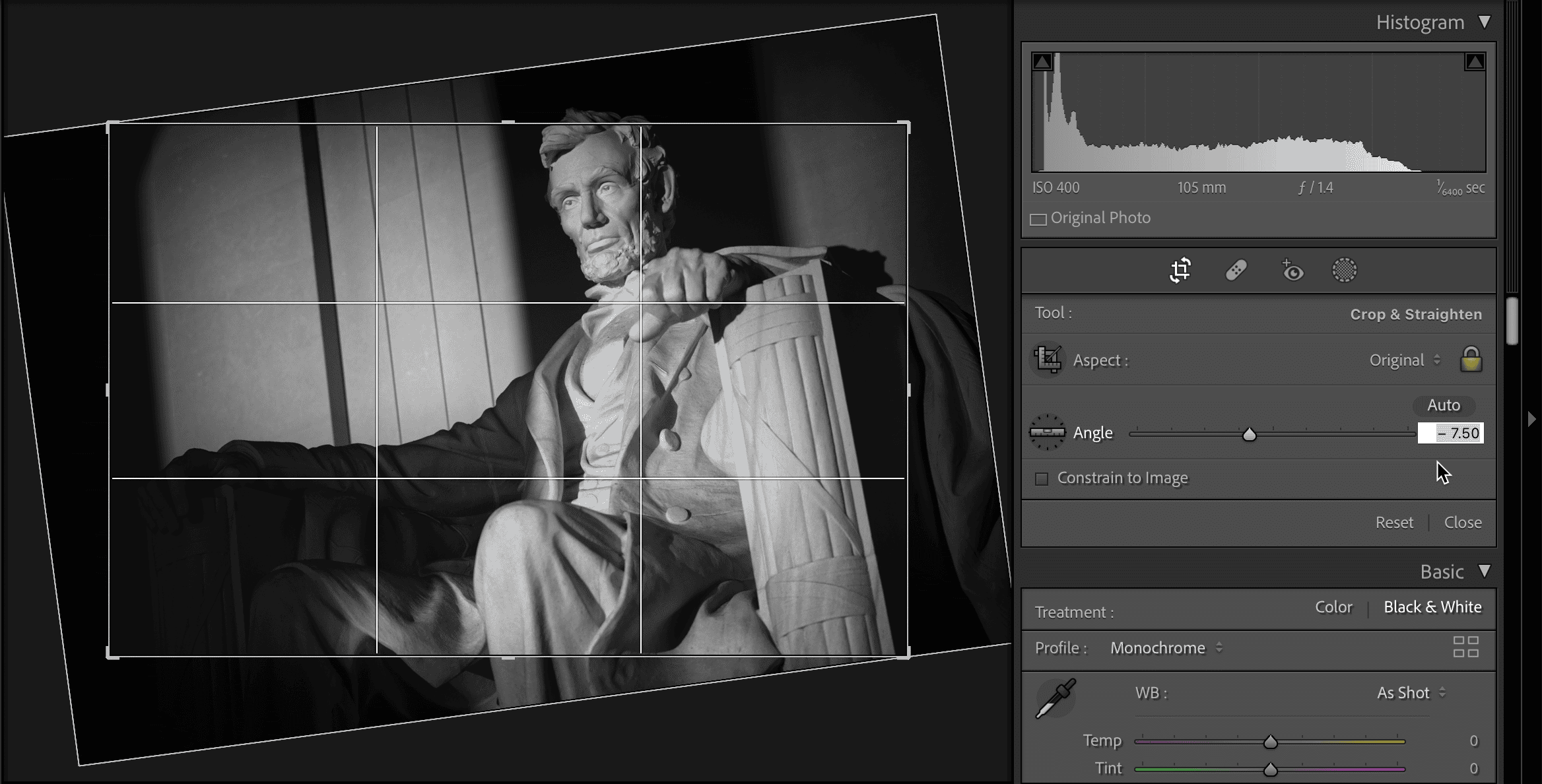1542x784 pixels.
Task: Click the 1/6400 sec shutter text
Action: (1461, 188)
